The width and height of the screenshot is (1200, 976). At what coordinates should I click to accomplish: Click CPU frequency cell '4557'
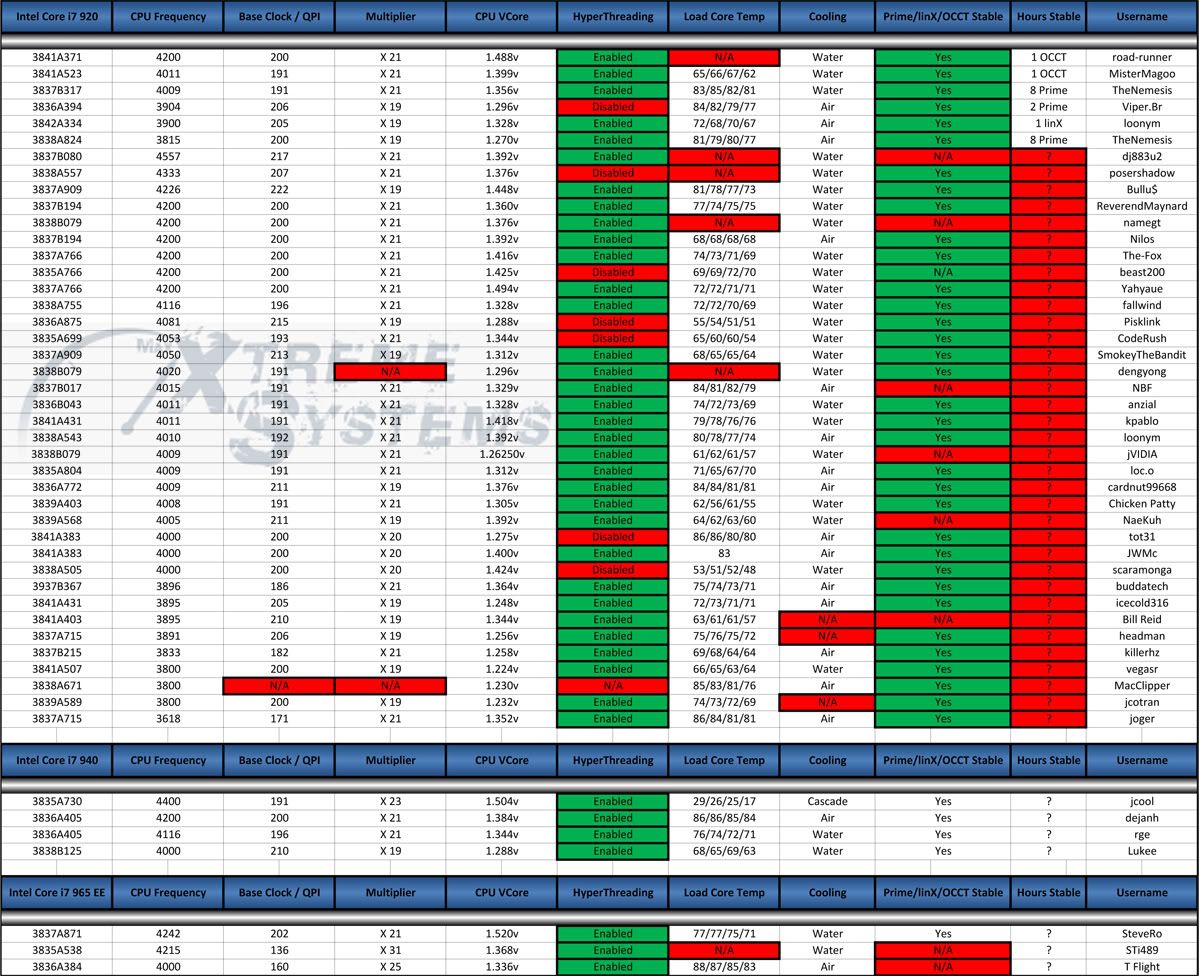168,156
